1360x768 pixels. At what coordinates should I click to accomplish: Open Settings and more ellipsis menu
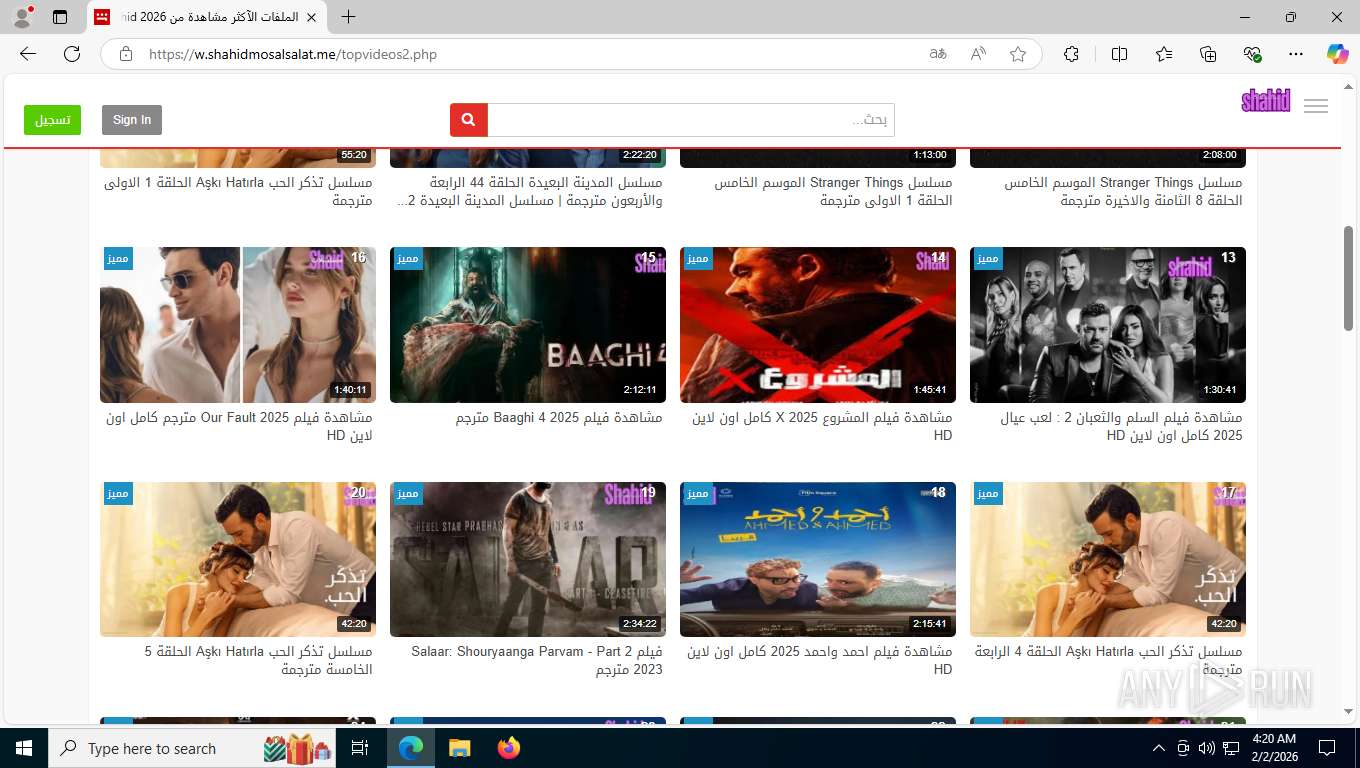tap(1296, 54)
